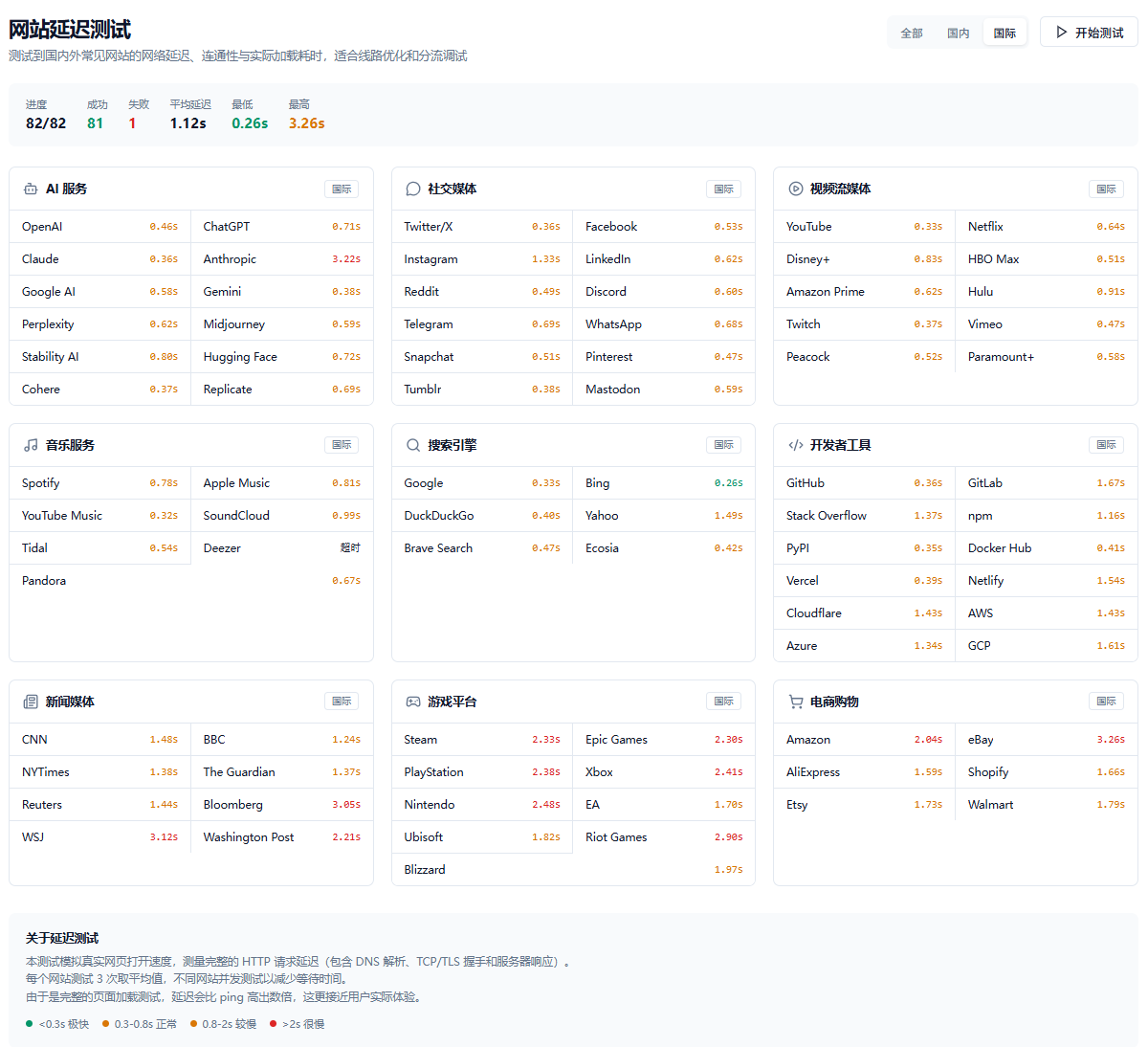Click the Spotify row

coord(100,483)
